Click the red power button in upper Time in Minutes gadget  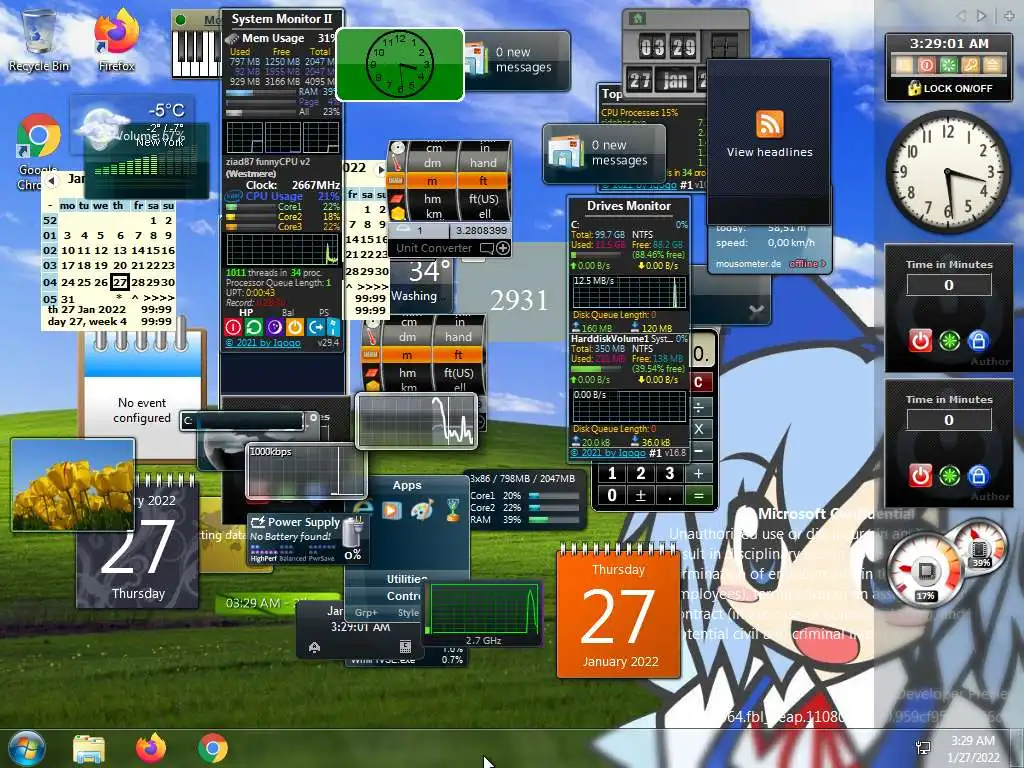click(920, 341)
